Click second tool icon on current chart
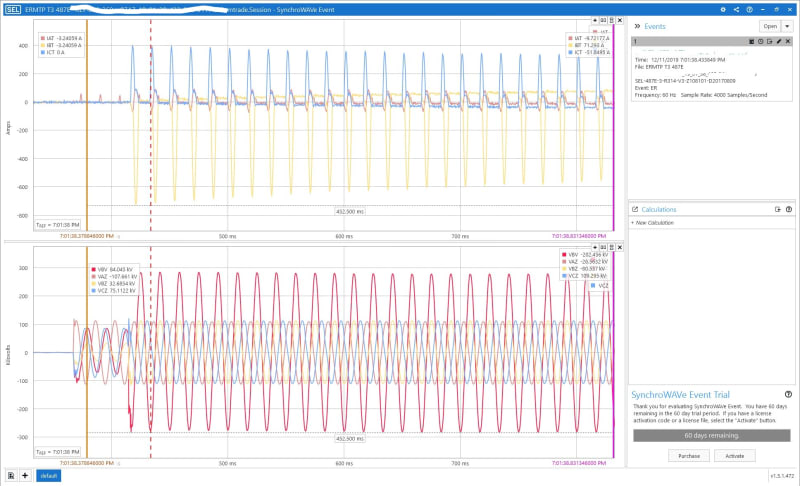Image resolution: width=800 pixels, height=486 pixels. tap(603, 20)
